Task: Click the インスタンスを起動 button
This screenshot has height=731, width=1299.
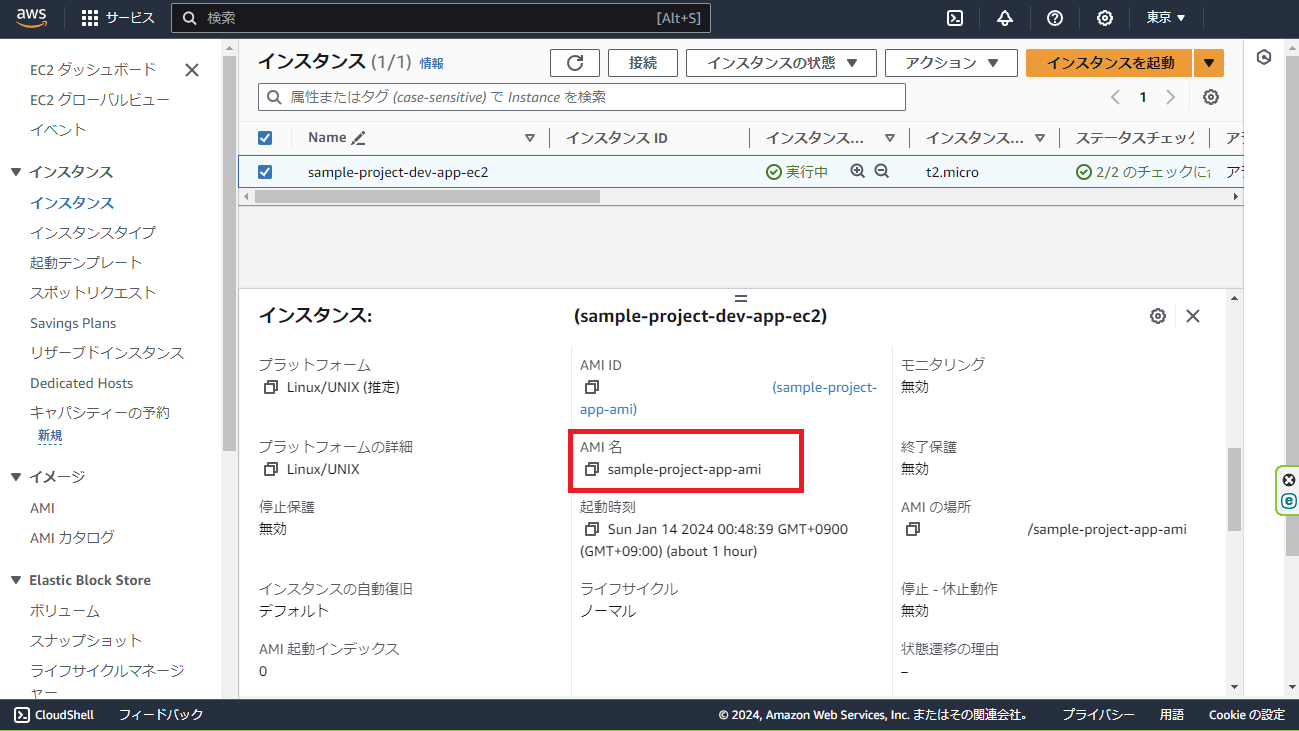Action: coord(1110,63)
